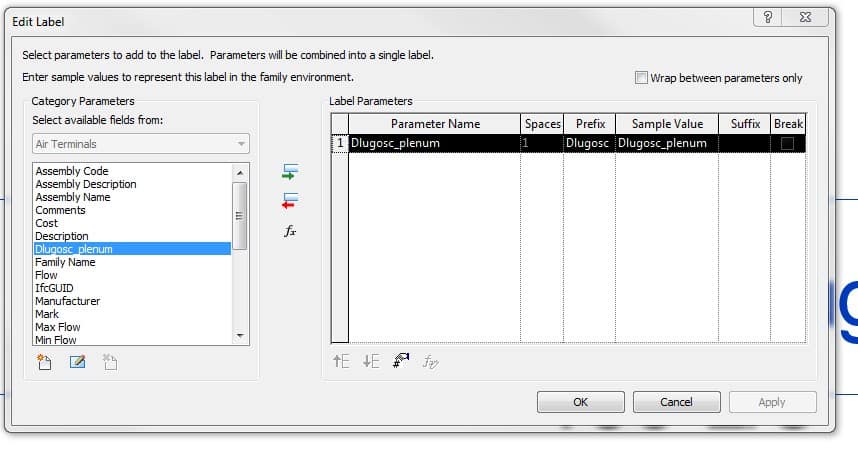Select Family Name field
The image size is (858, 452).
coord(131,262)
